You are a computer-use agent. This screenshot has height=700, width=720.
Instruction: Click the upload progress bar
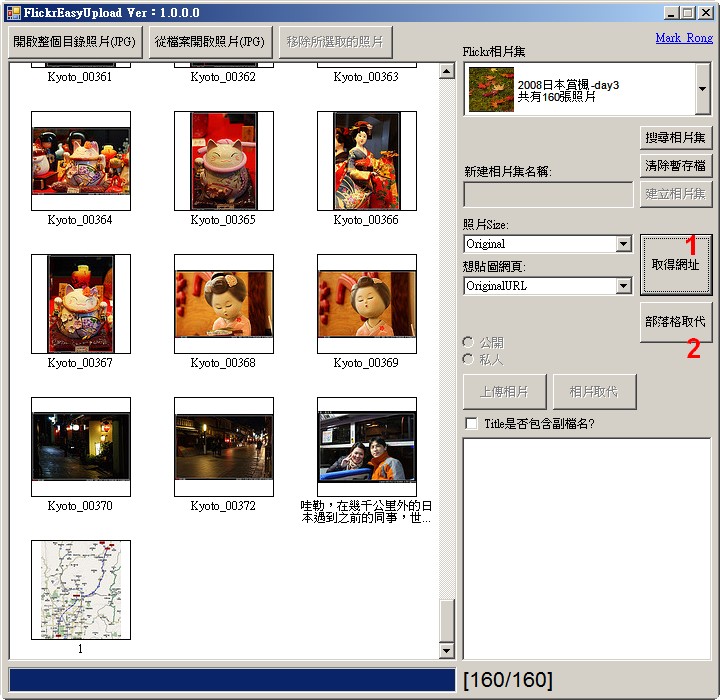pyautogui.click(x=232, y=680)
